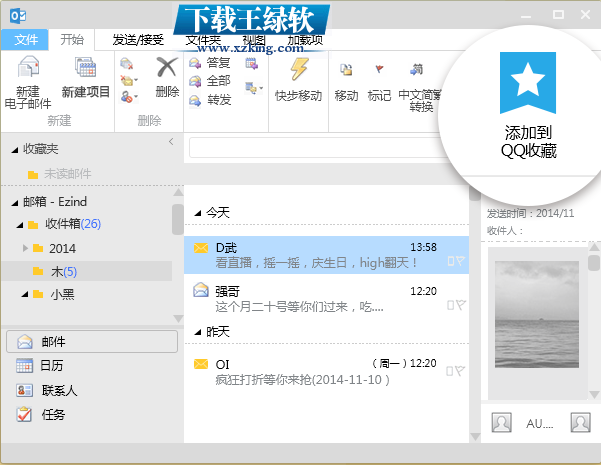Click folder pane scroll down arrow
This screenshot has width=601, height=465.
[x=178, y=319]
